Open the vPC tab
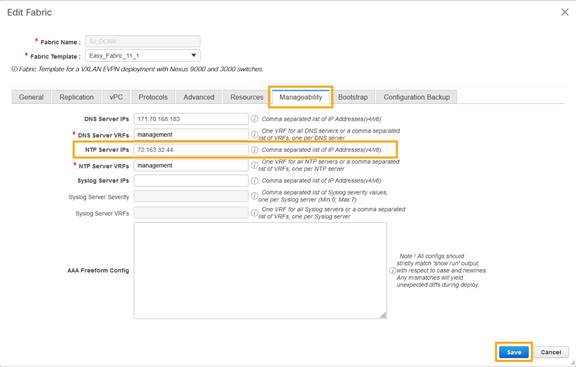576x367 pixels. click(116, 97)
